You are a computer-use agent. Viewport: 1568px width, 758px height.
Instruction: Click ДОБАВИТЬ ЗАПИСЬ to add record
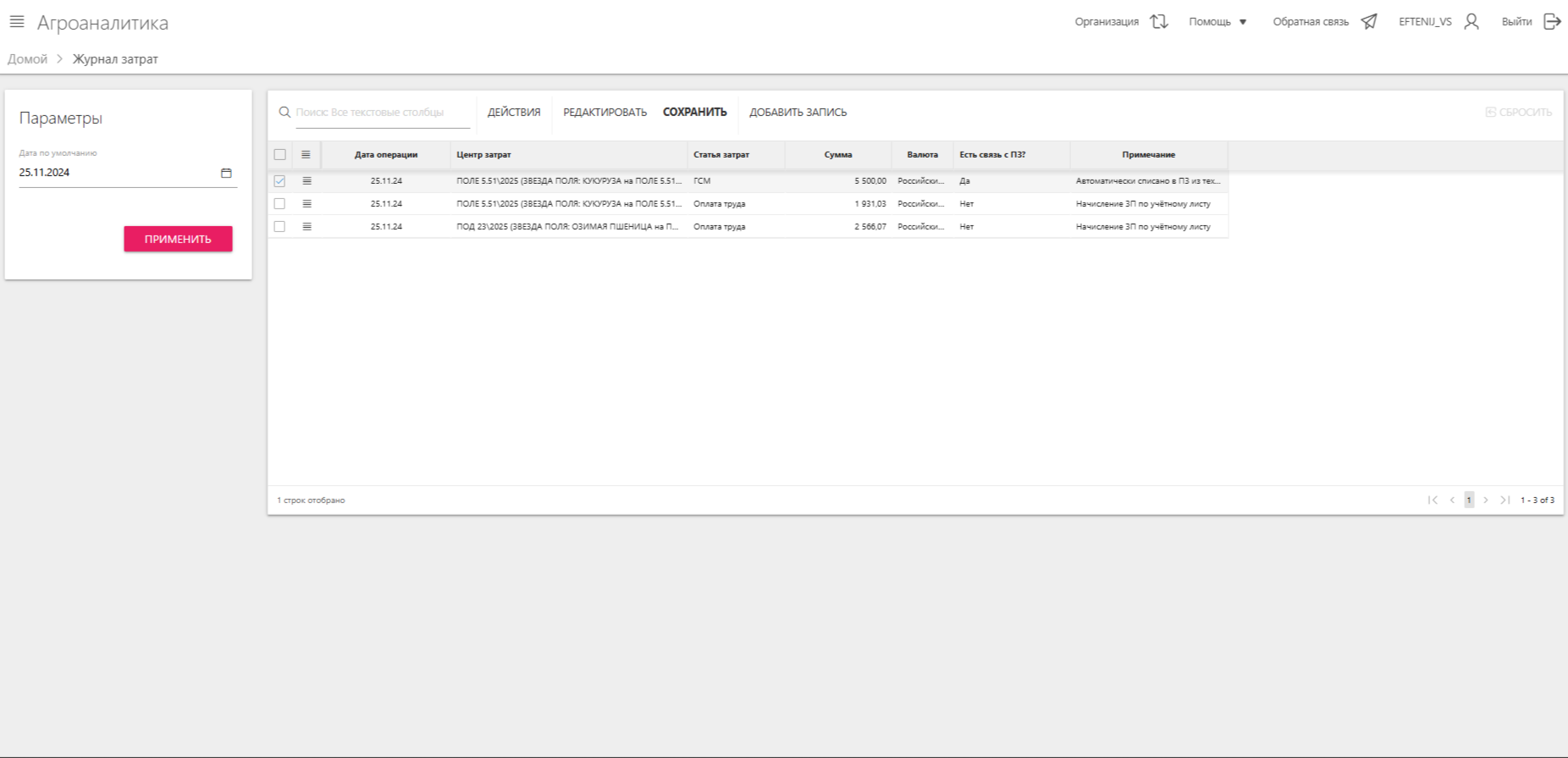798,112
